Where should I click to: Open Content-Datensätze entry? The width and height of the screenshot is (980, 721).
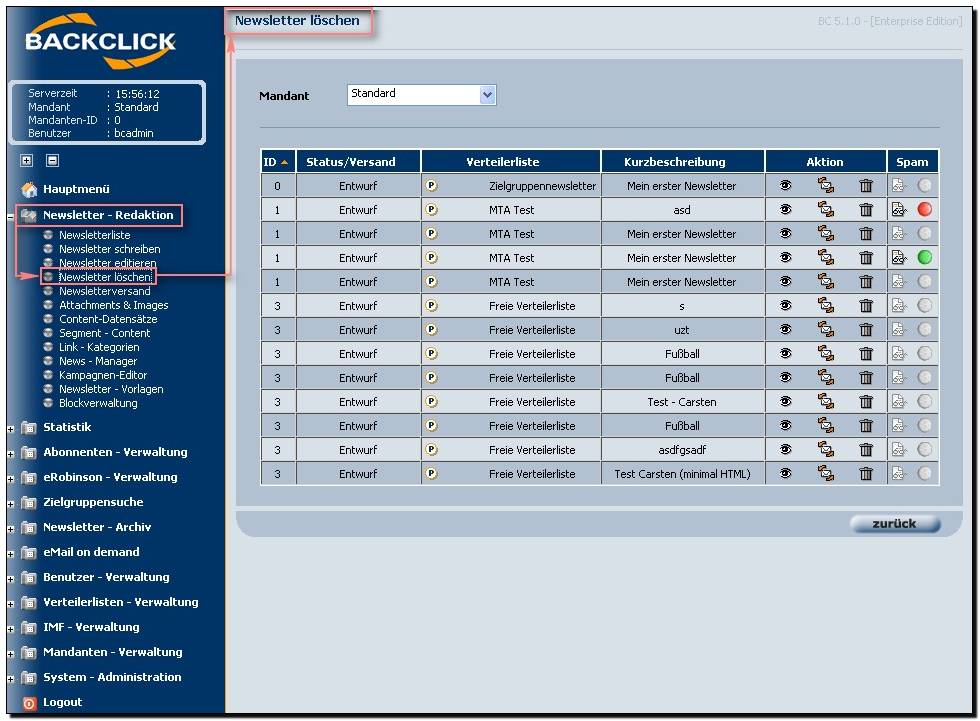(108, 319)
